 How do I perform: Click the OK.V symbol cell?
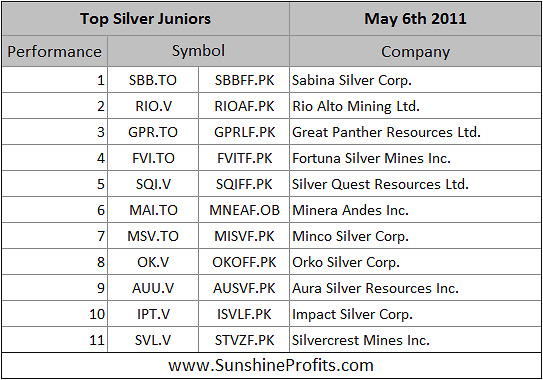click(153, 262)
